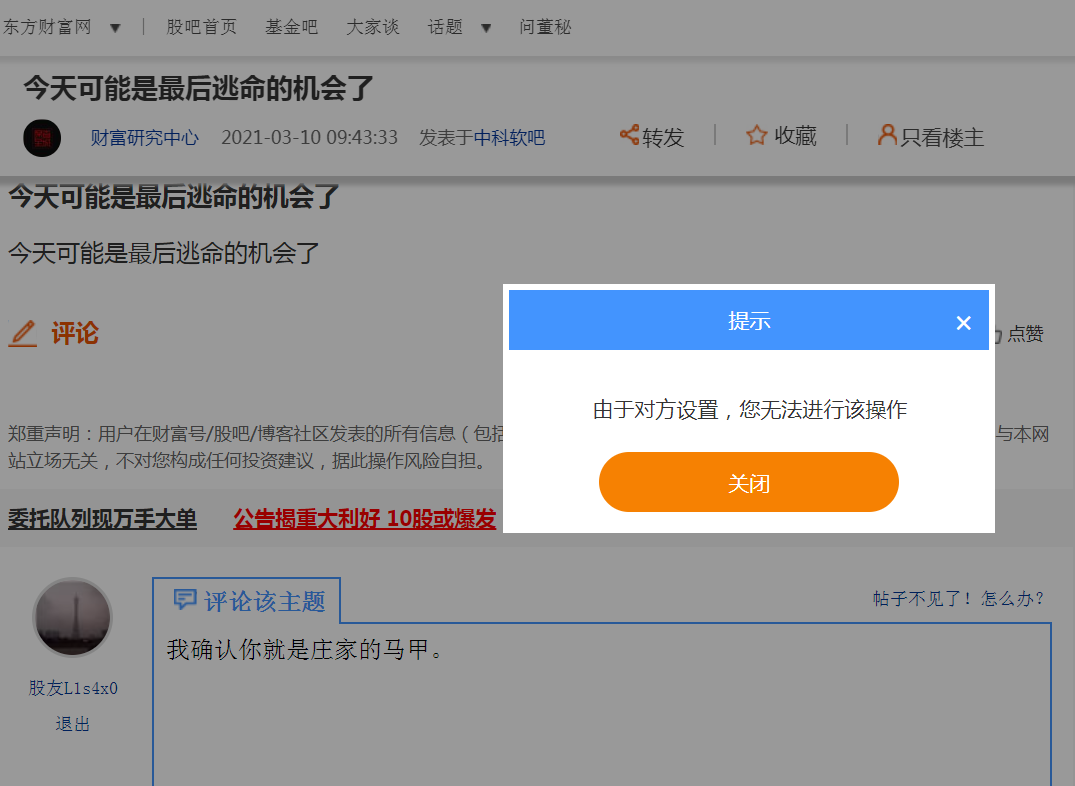Close the 提示 dialog with X icon
The width and height of the screenshot is (1075, 786).
963,322
